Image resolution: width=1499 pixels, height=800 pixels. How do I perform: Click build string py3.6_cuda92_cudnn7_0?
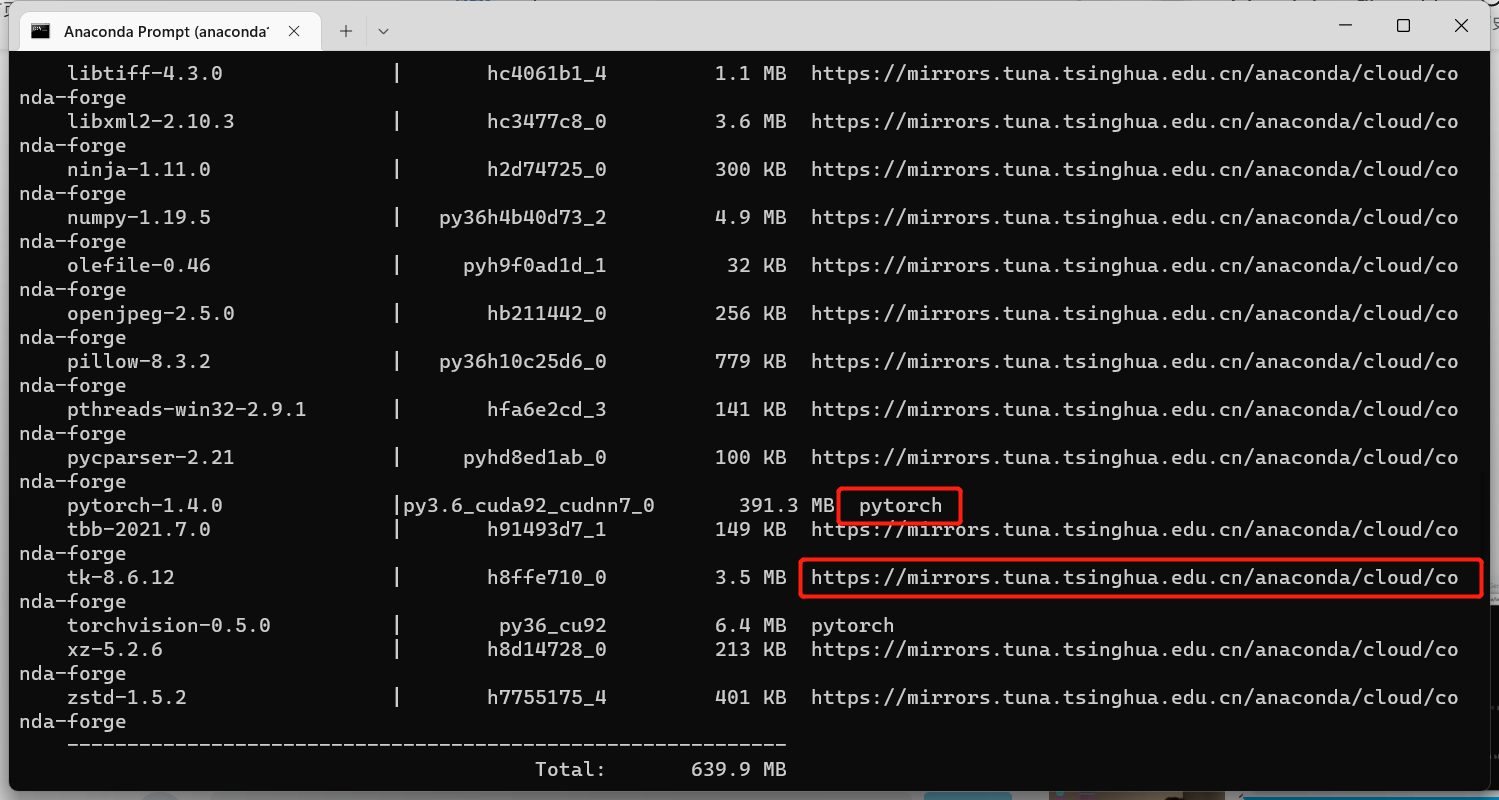tap(529, 505)
